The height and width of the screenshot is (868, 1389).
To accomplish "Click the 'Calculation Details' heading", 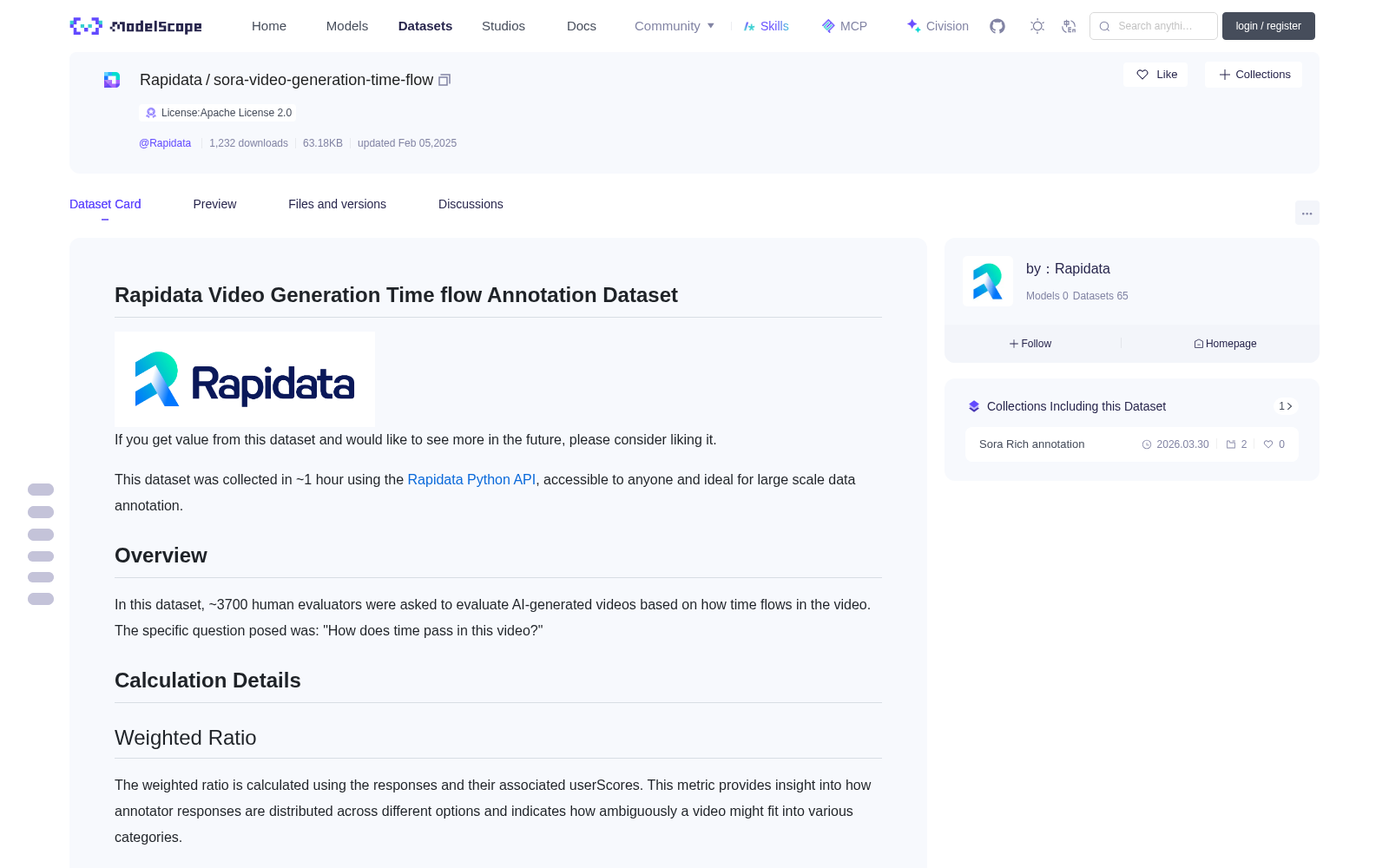I will [x=207, y=681].
